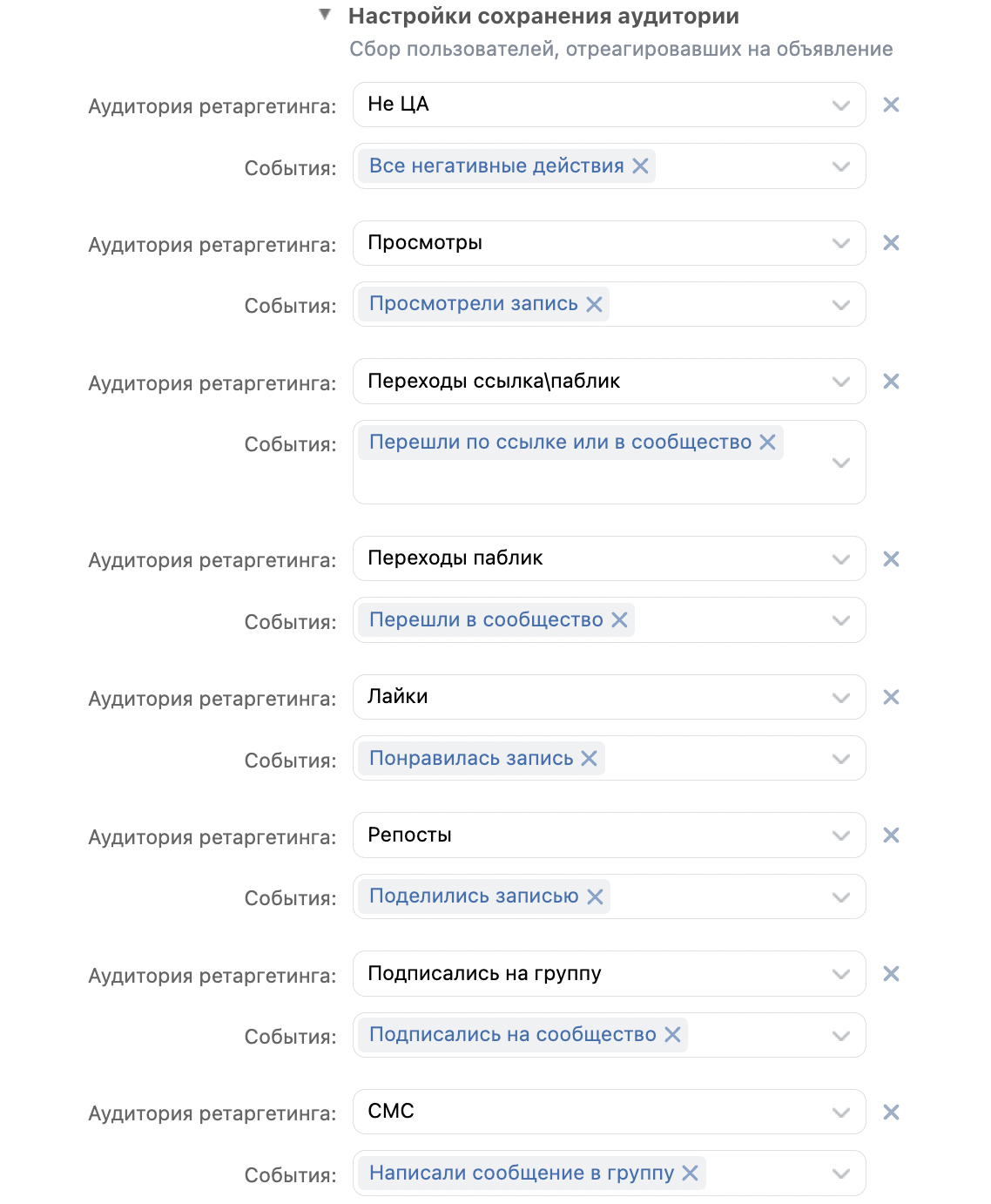Viewport: 991px width, 1204px height.
Task: Remove the 'Все негативные действия' event tag
Action: 640,166
